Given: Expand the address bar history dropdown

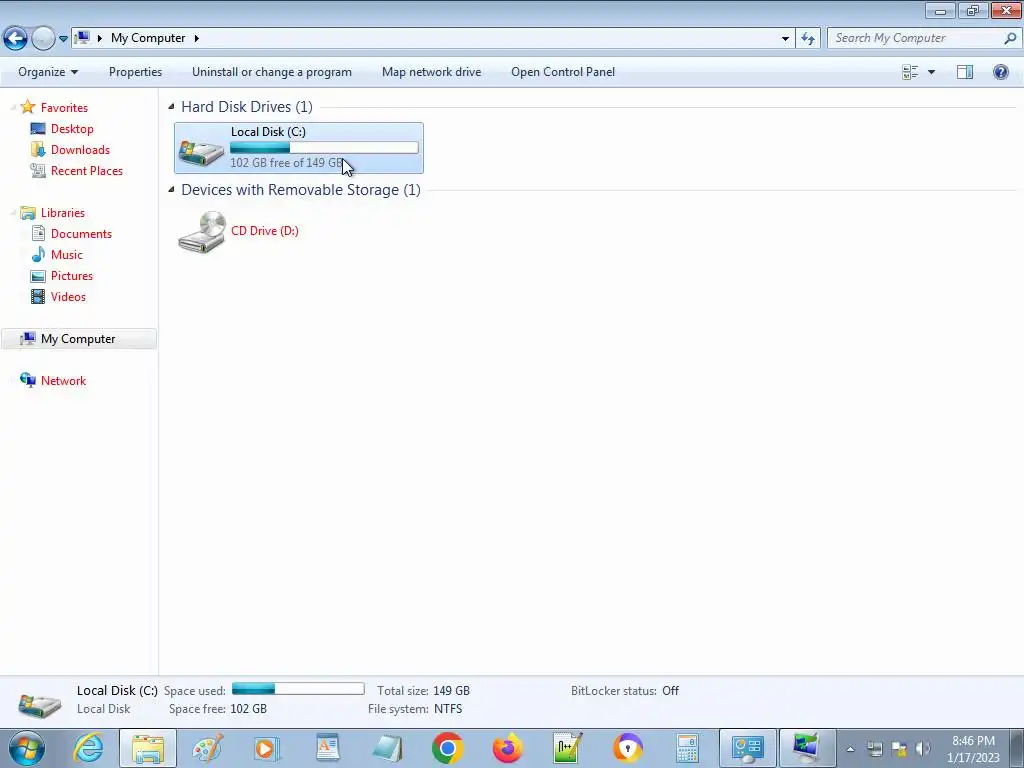Looking at the screenshot, I should (785, 39).
